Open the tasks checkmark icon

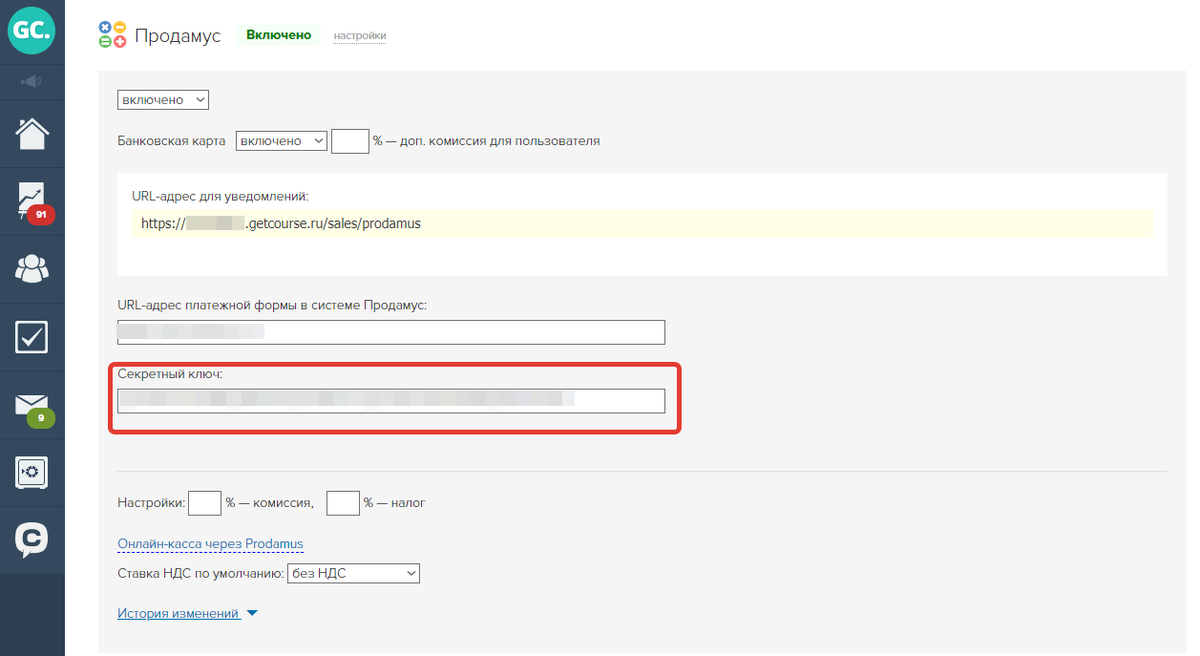(32, 337)
